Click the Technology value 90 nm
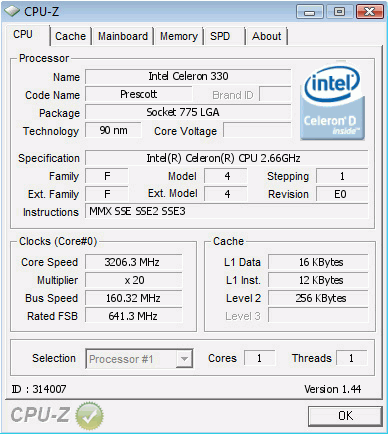 click(x=113, y=130)
